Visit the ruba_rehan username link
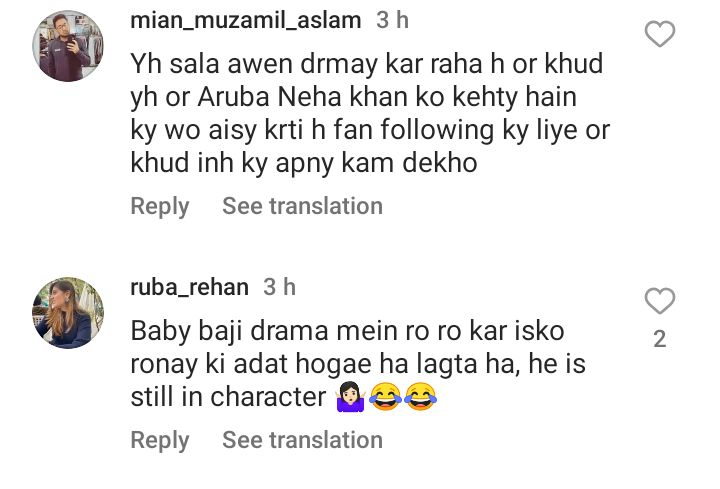 pos(189,287)
